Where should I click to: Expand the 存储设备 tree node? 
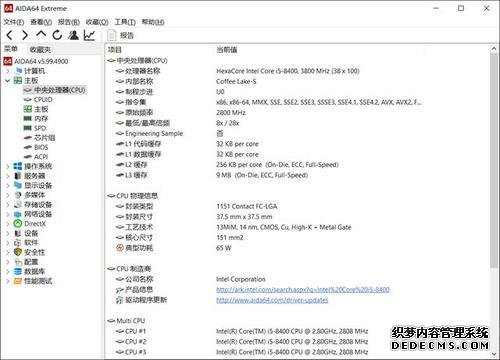pyautogui.click(x=8, y=205)
